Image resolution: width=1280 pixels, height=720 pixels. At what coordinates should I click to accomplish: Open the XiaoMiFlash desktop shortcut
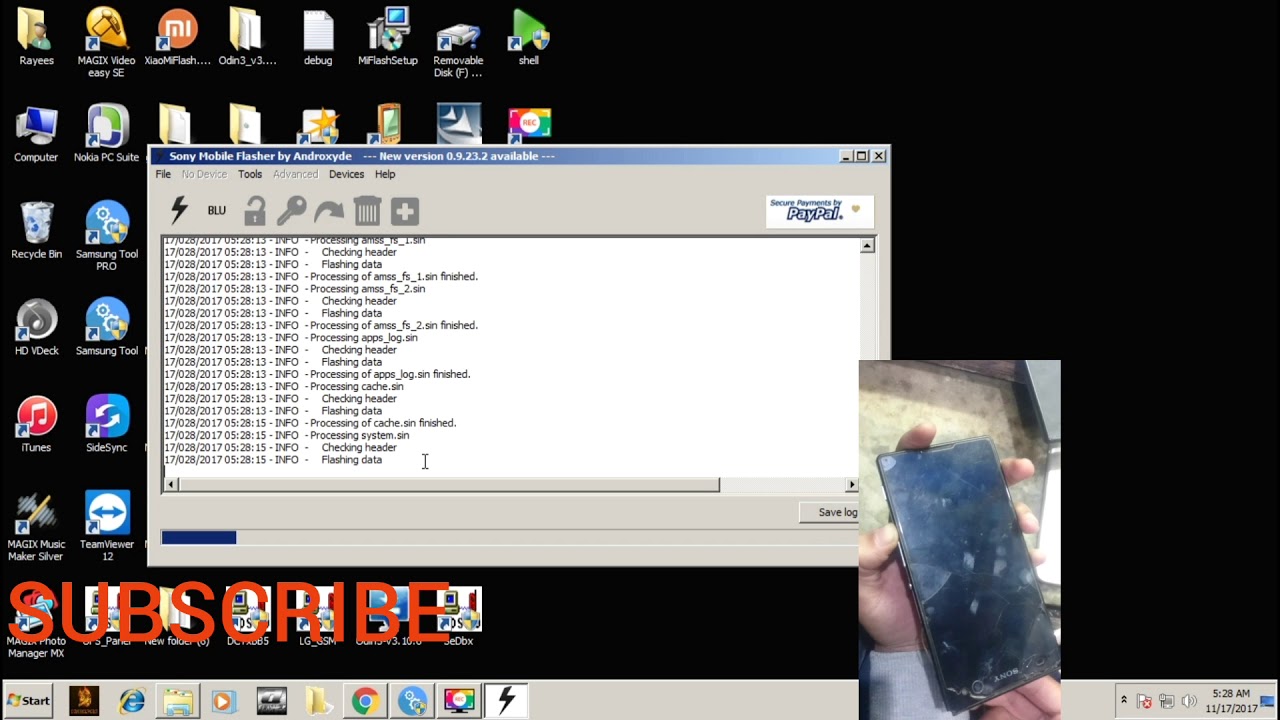click(x=177, y=38)
